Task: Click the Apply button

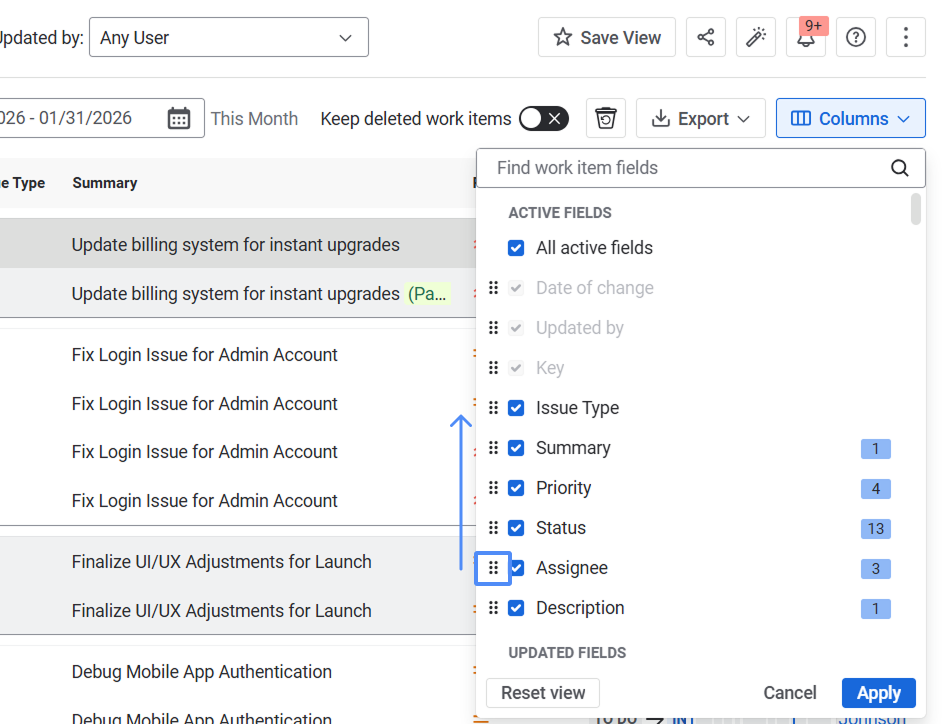Action: coord(878,693)
